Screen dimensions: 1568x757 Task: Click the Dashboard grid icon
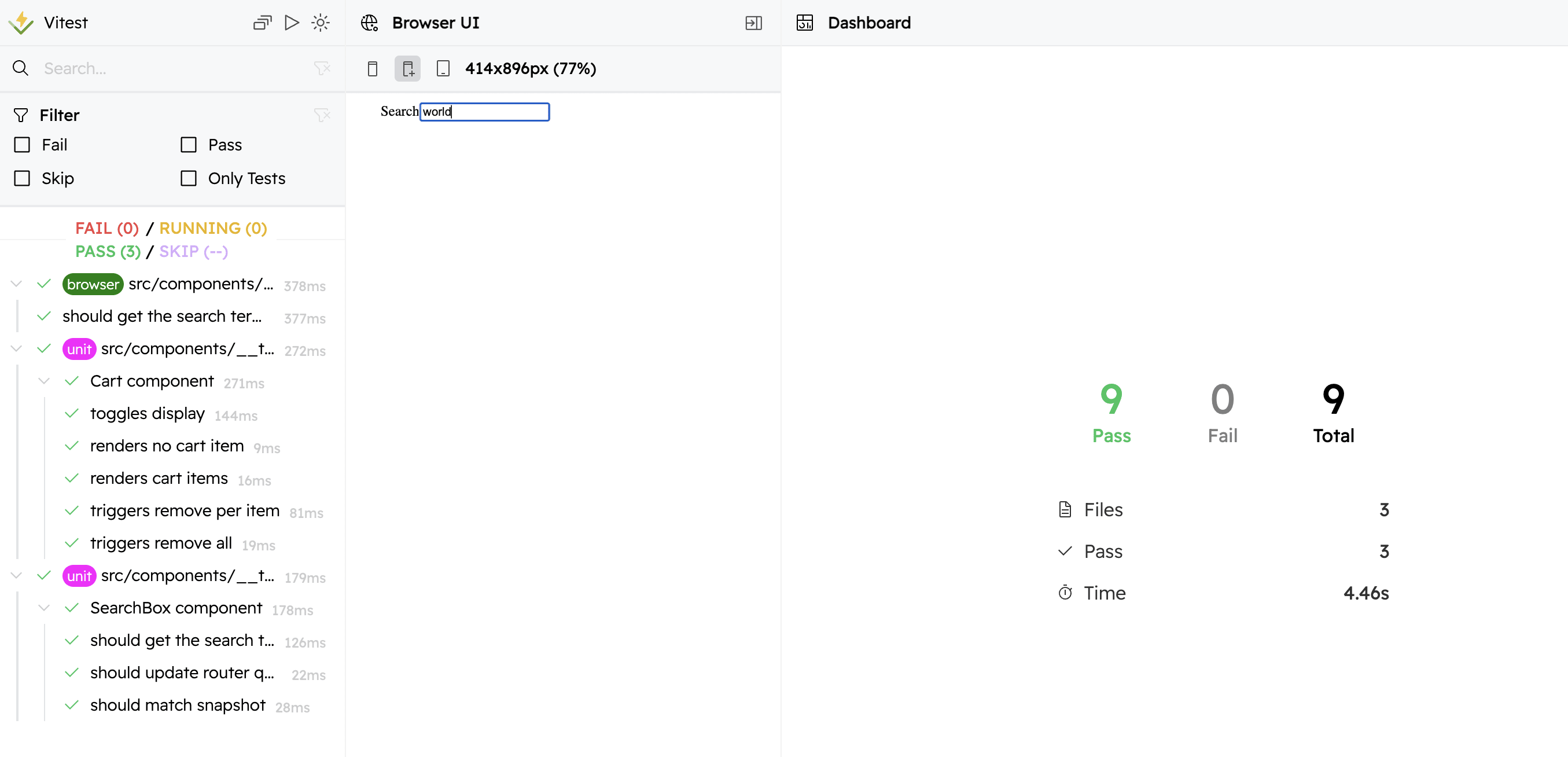point(805,22)
